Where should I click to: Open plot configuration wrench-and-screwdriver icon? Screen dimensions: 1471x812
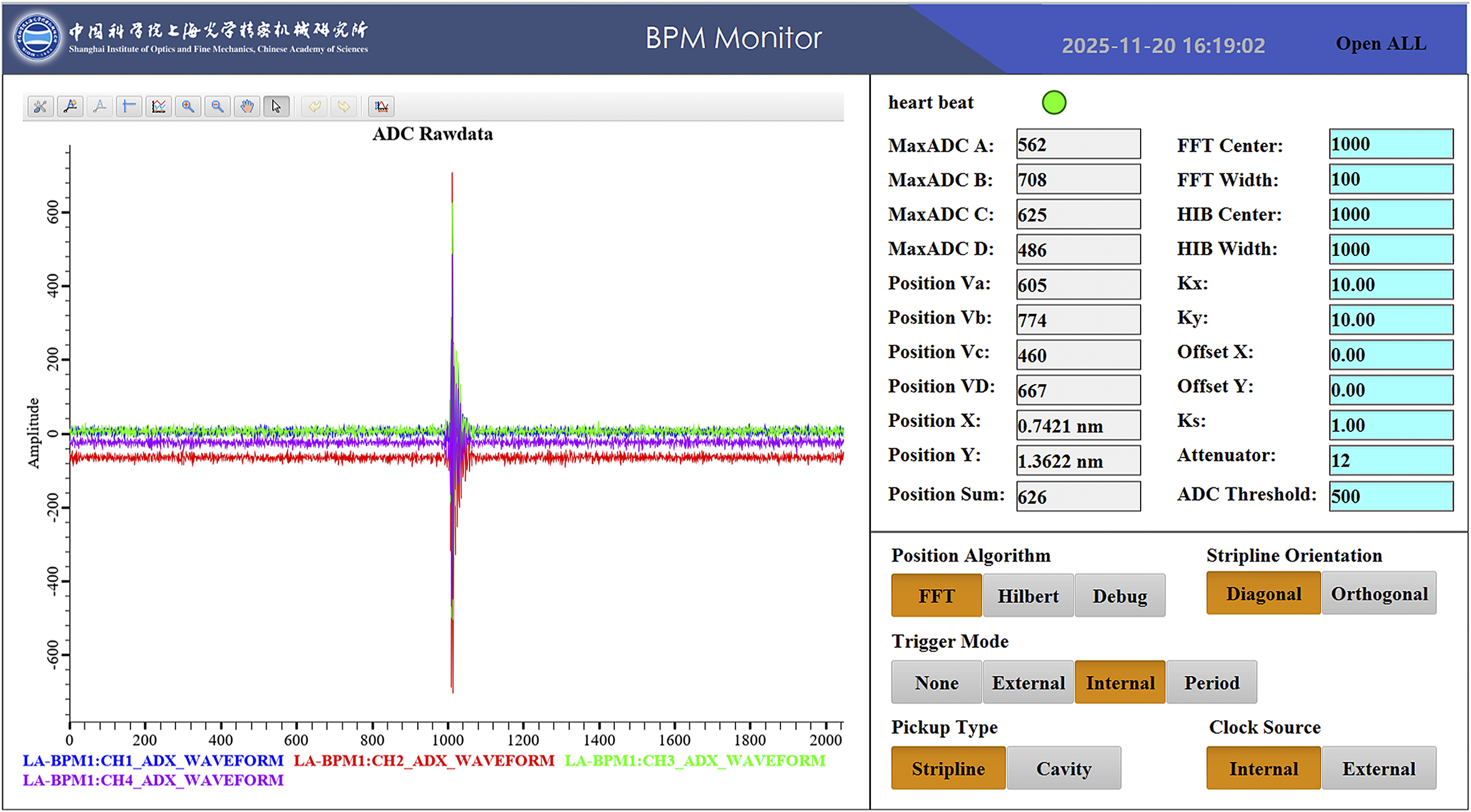(x=41, y=107)
